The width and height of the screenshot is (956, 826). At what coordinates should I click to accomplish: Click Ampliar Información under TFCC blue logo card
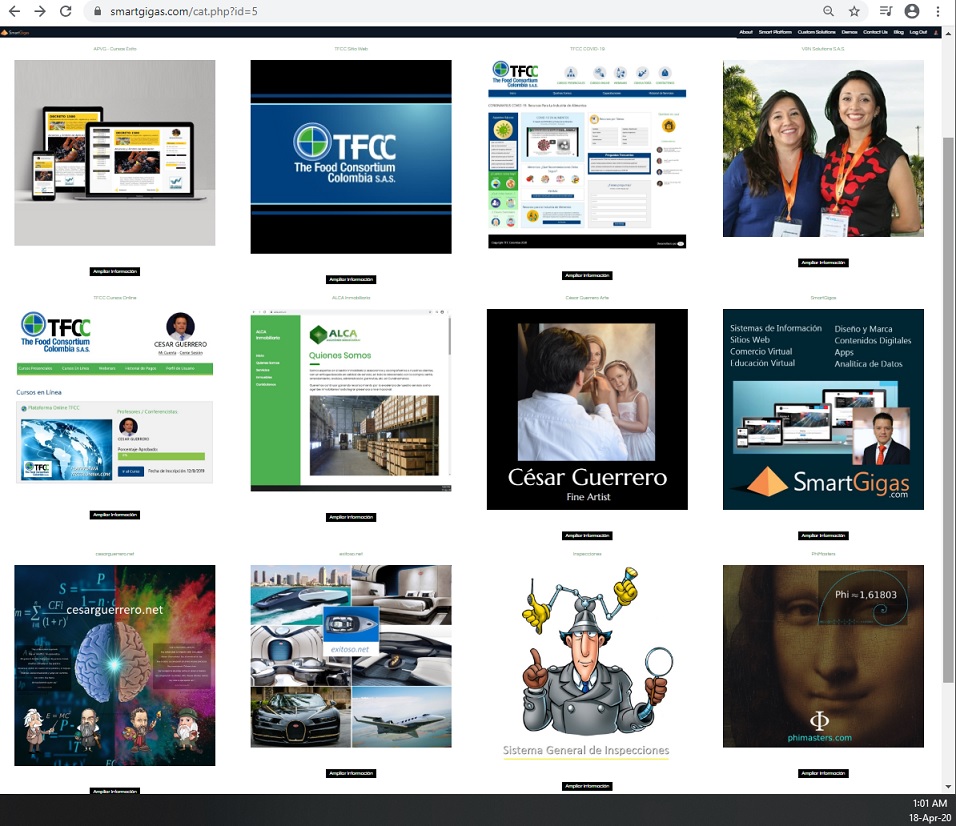(351, 279)
